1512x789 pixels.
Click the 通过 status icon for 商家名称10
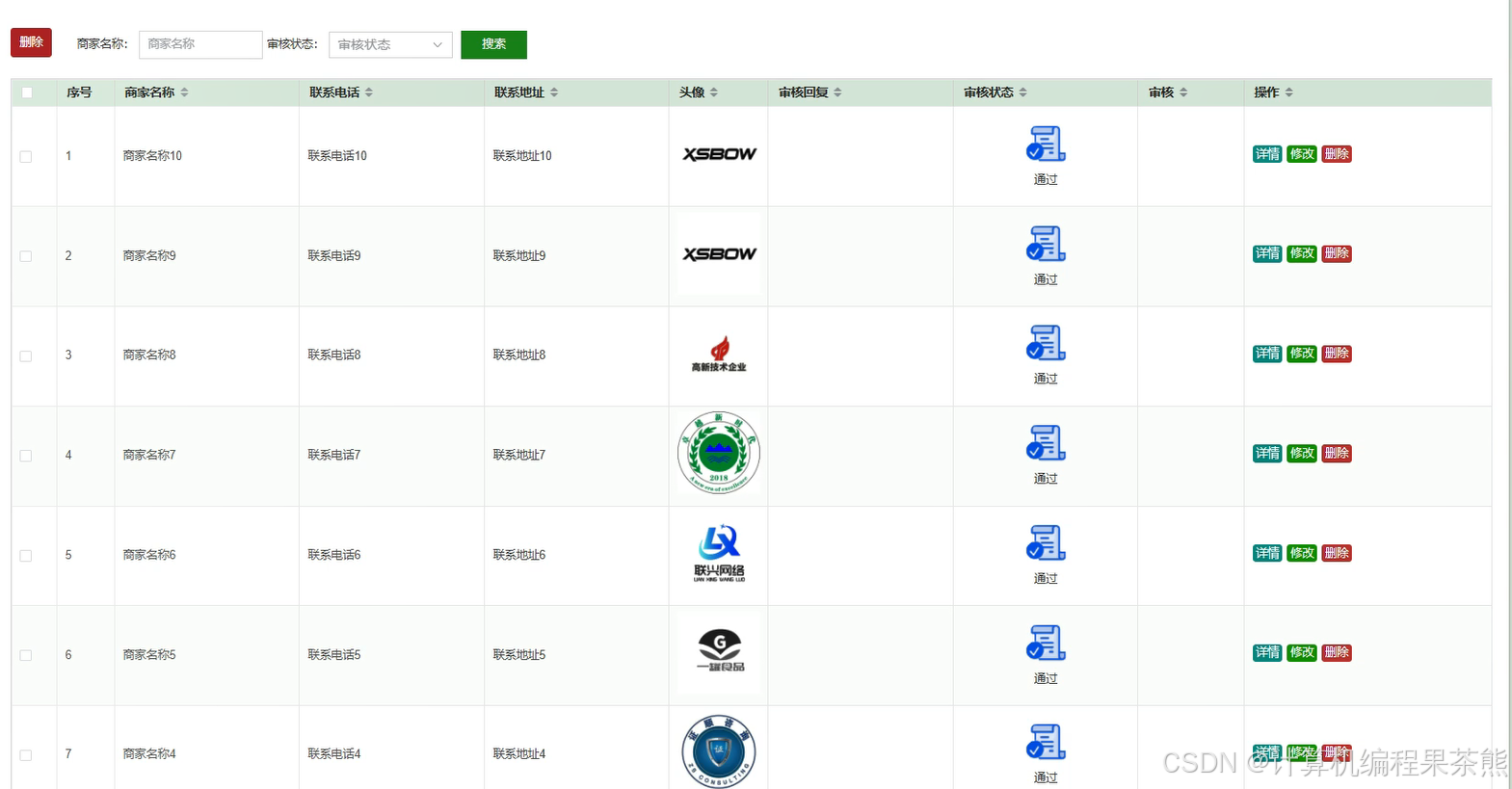pyautogui.click(x=1046, y=144)
